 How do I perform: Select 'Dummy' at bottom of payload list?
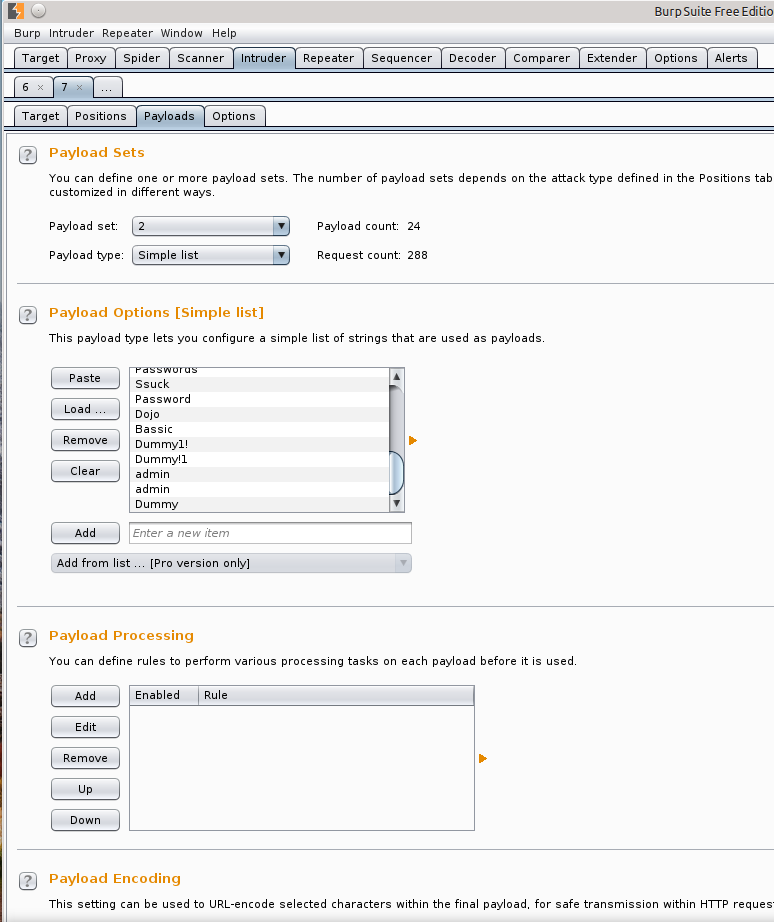click(259, 505)
